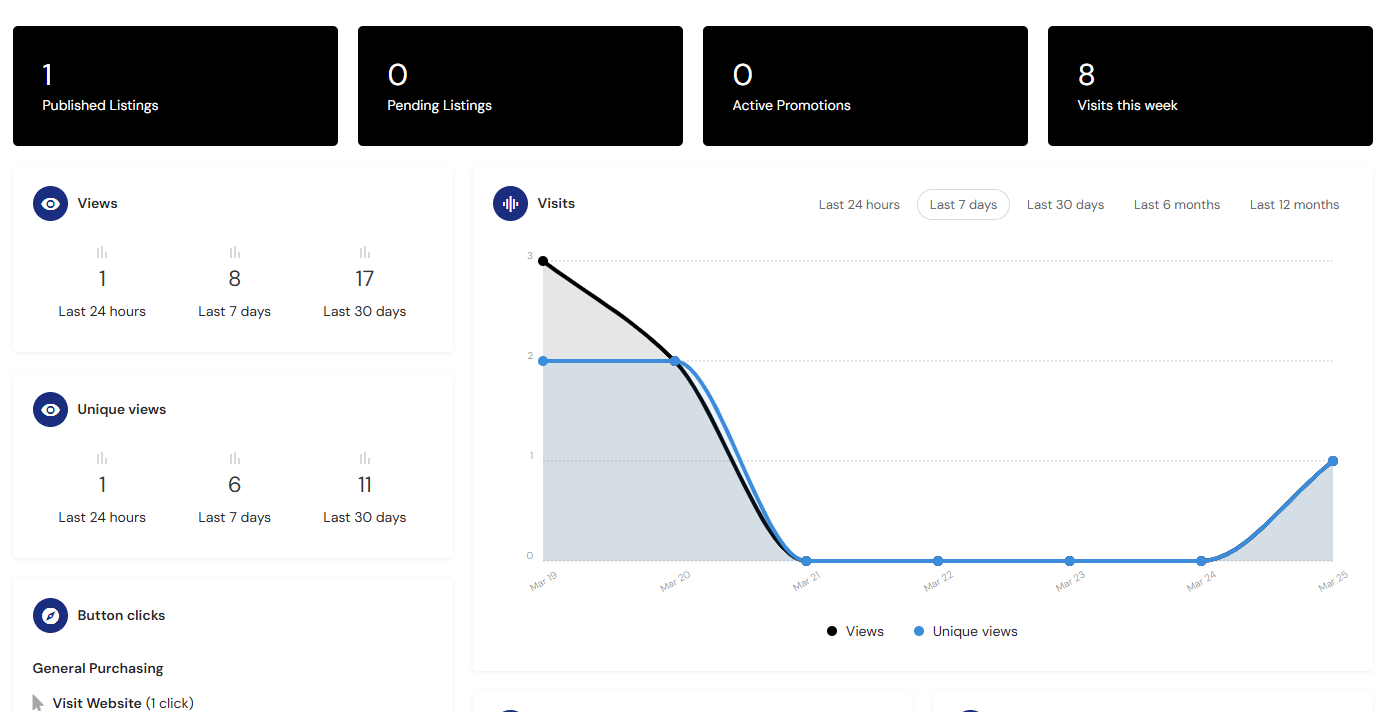Click the mini bar-chart icon above Last 7 days unique views

[234, 458]
